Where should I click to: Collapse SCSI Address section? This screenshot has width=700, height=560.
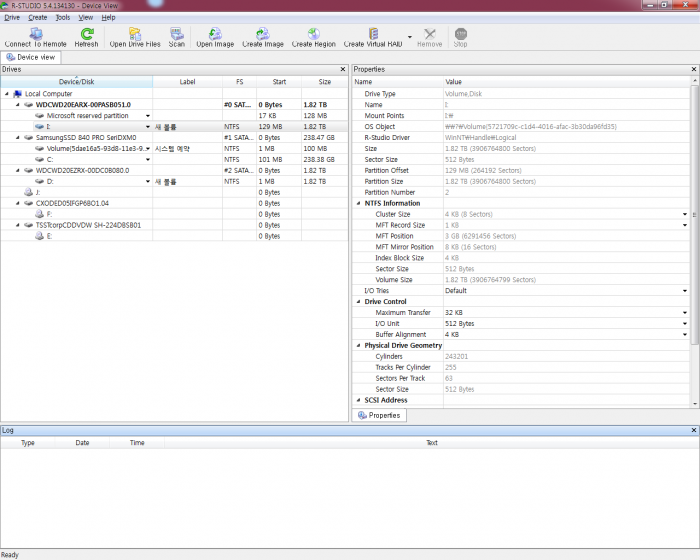tap(358, 400)
